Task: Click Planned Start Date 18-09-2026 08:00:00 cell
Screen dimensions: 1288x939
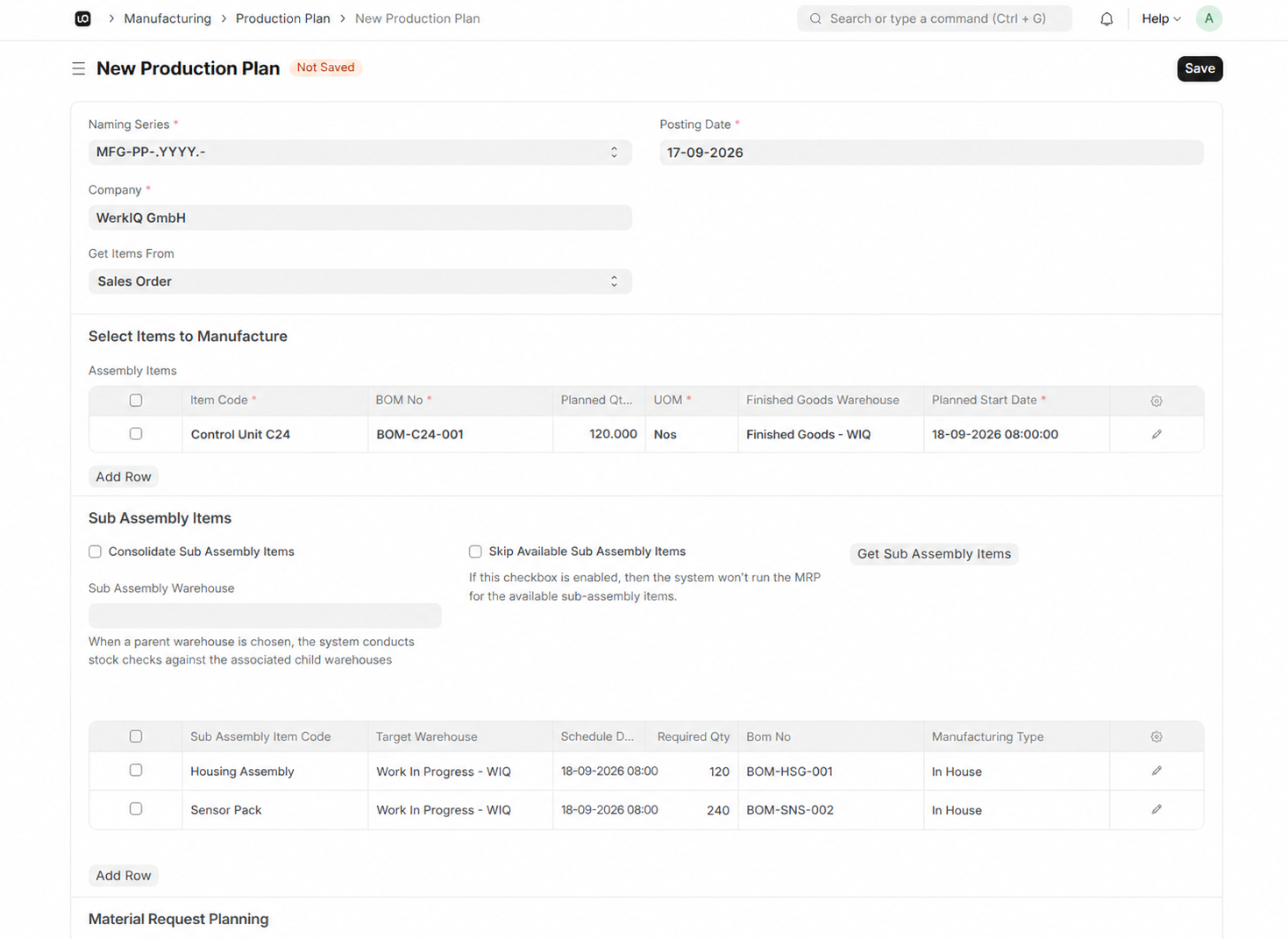Action: pyautogui.click(x=1017, y=434)
